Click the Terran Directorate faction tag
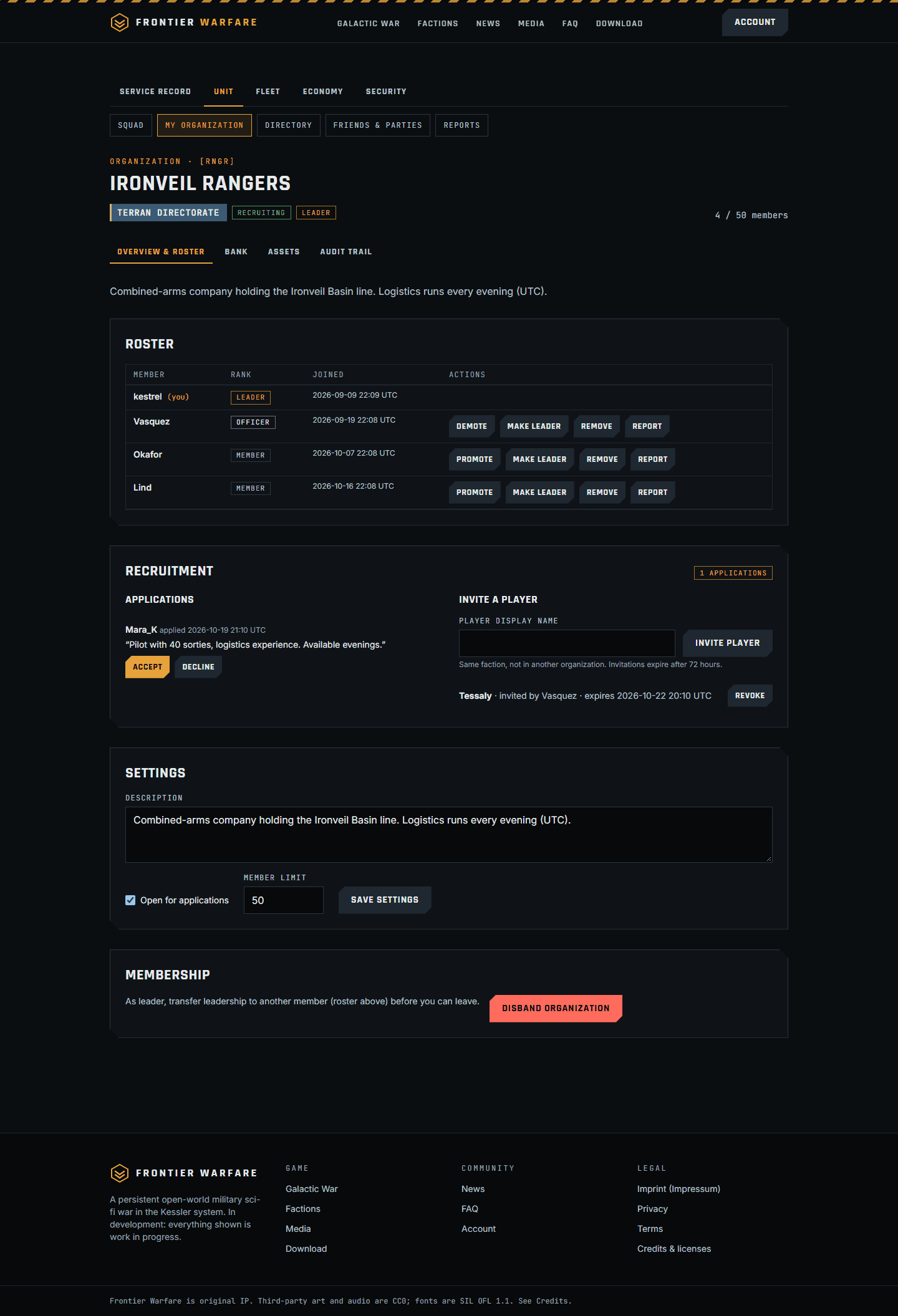 point(168,213)
